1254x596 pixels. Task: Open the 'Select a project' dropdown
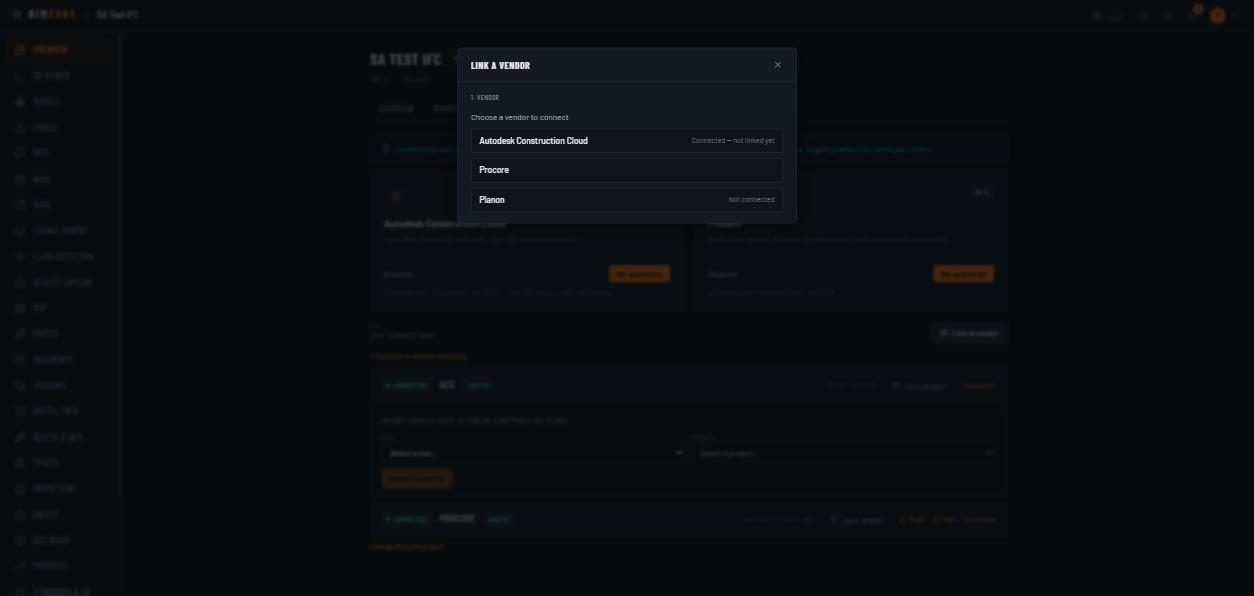coord(846,453)
